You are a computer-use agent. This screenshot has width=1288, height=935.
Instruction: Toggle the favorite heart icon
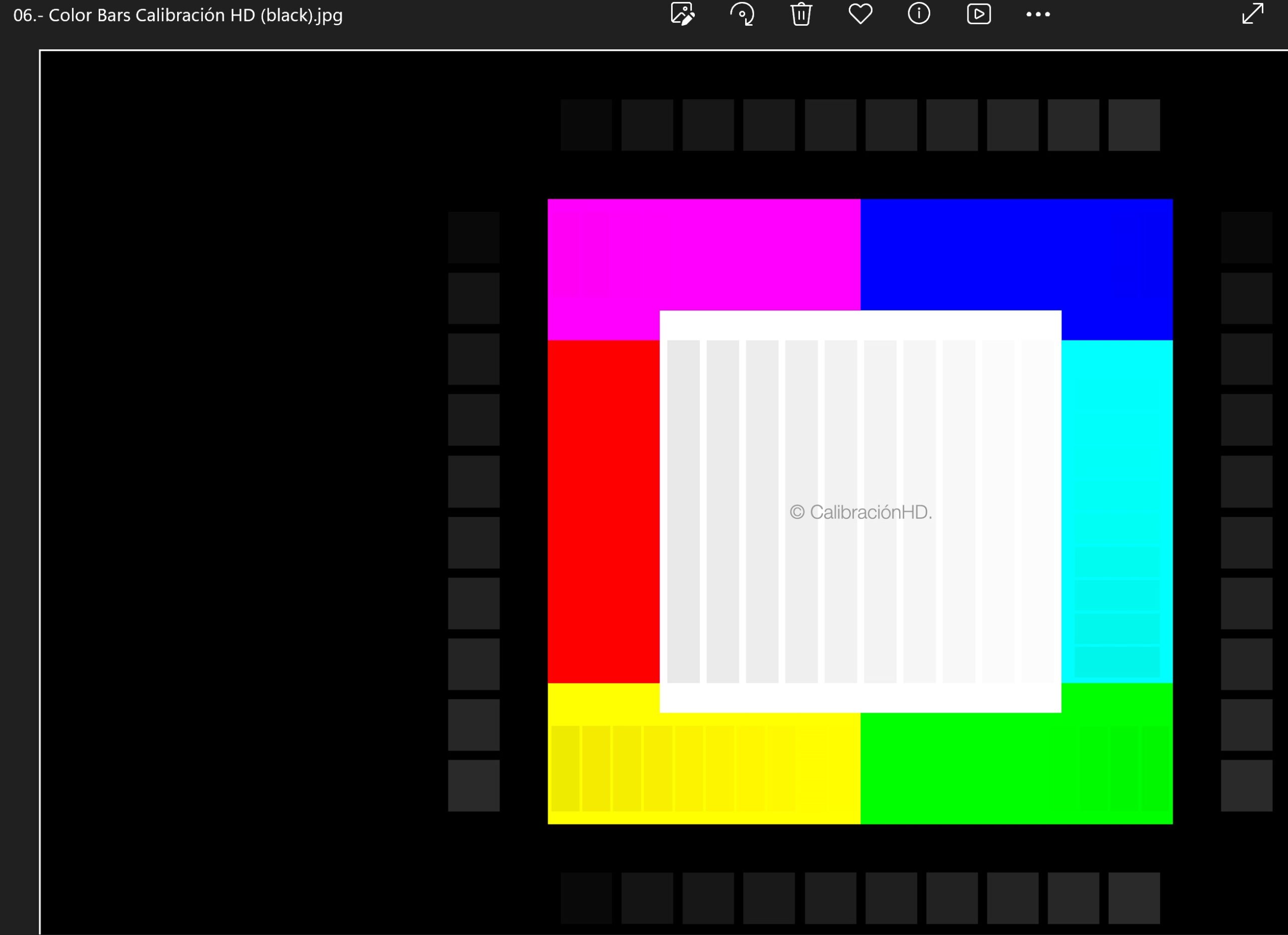pos(860,14)
